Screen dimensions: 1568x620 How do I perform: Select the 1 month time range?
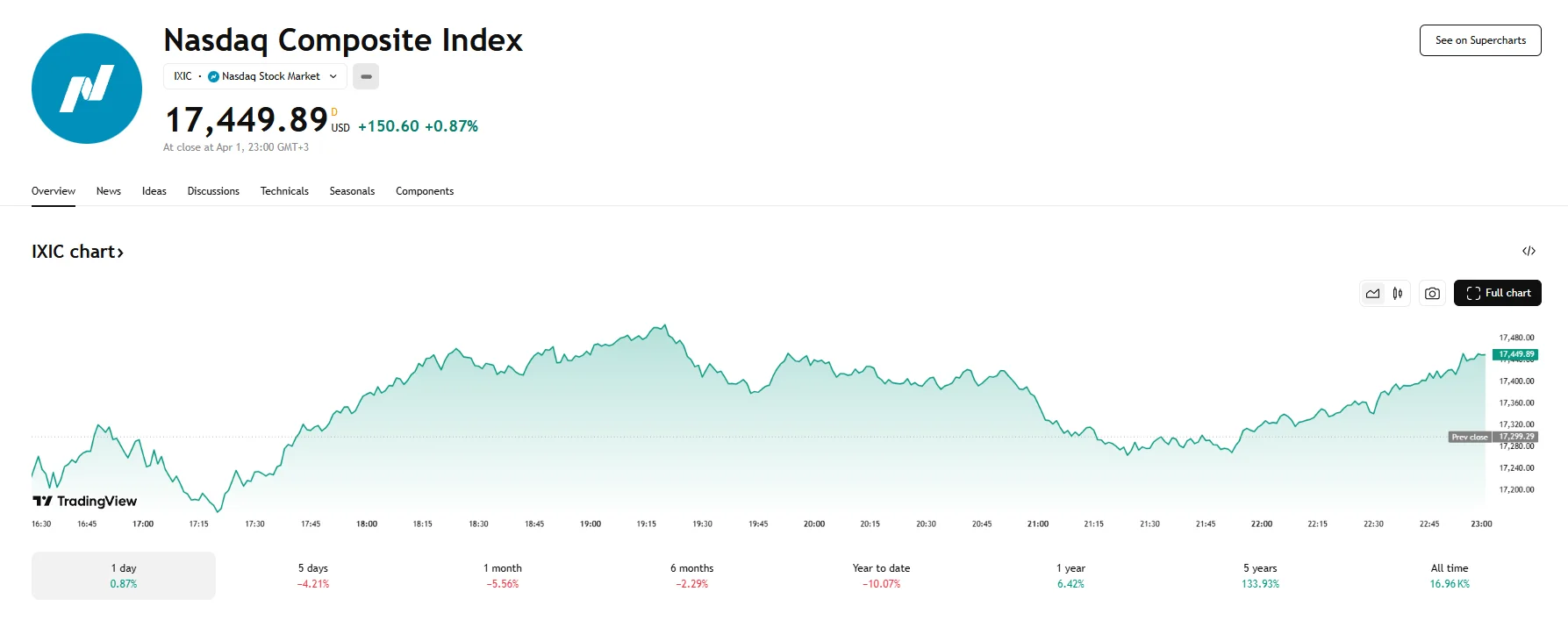[x=502, y=575]
